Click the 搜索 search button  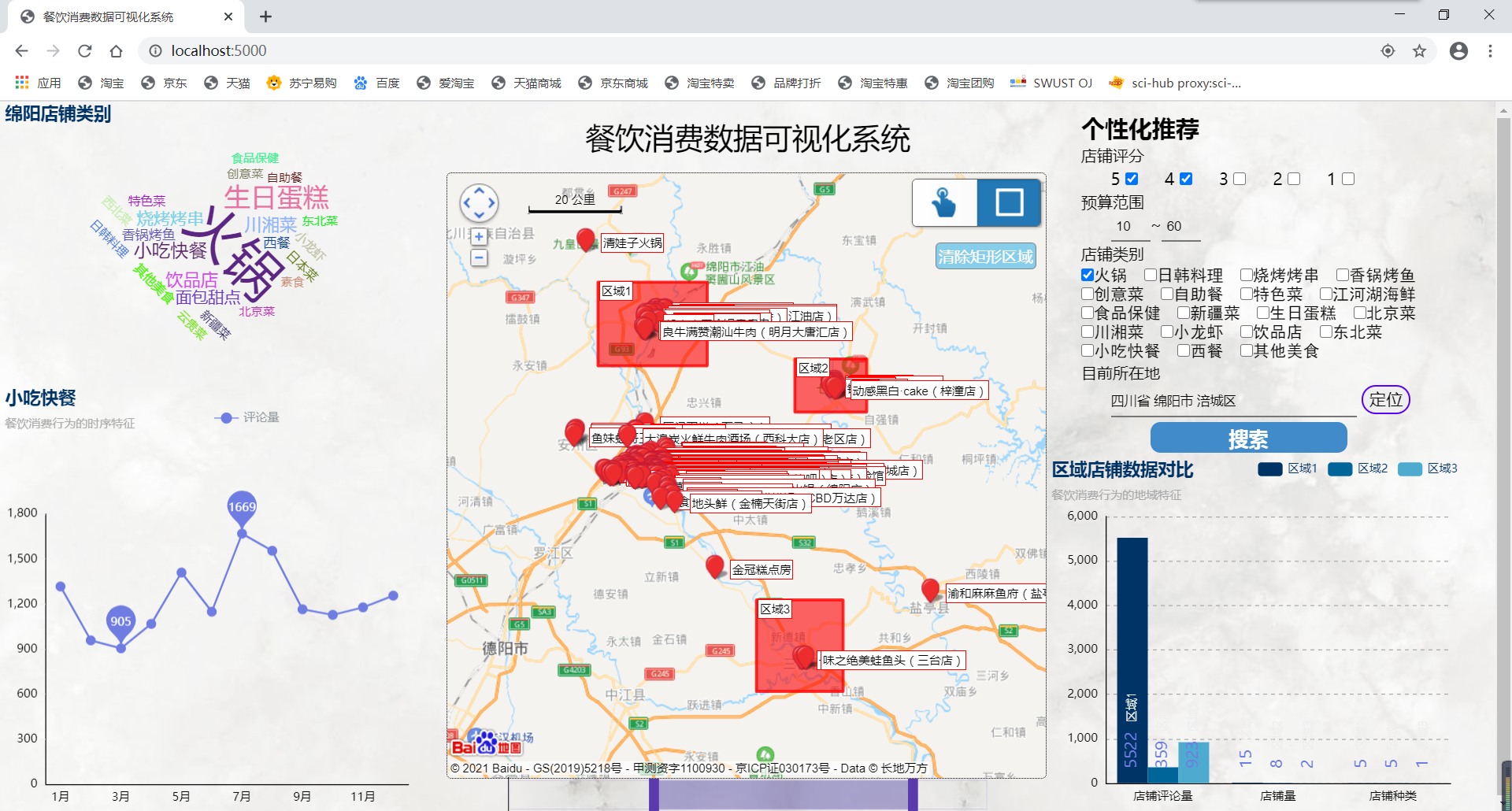click(x=1248, y=439)
